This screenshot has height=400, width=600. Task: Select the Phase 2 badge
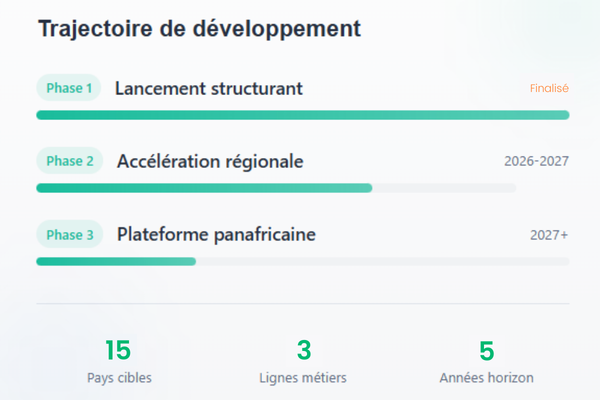(70, 161)
